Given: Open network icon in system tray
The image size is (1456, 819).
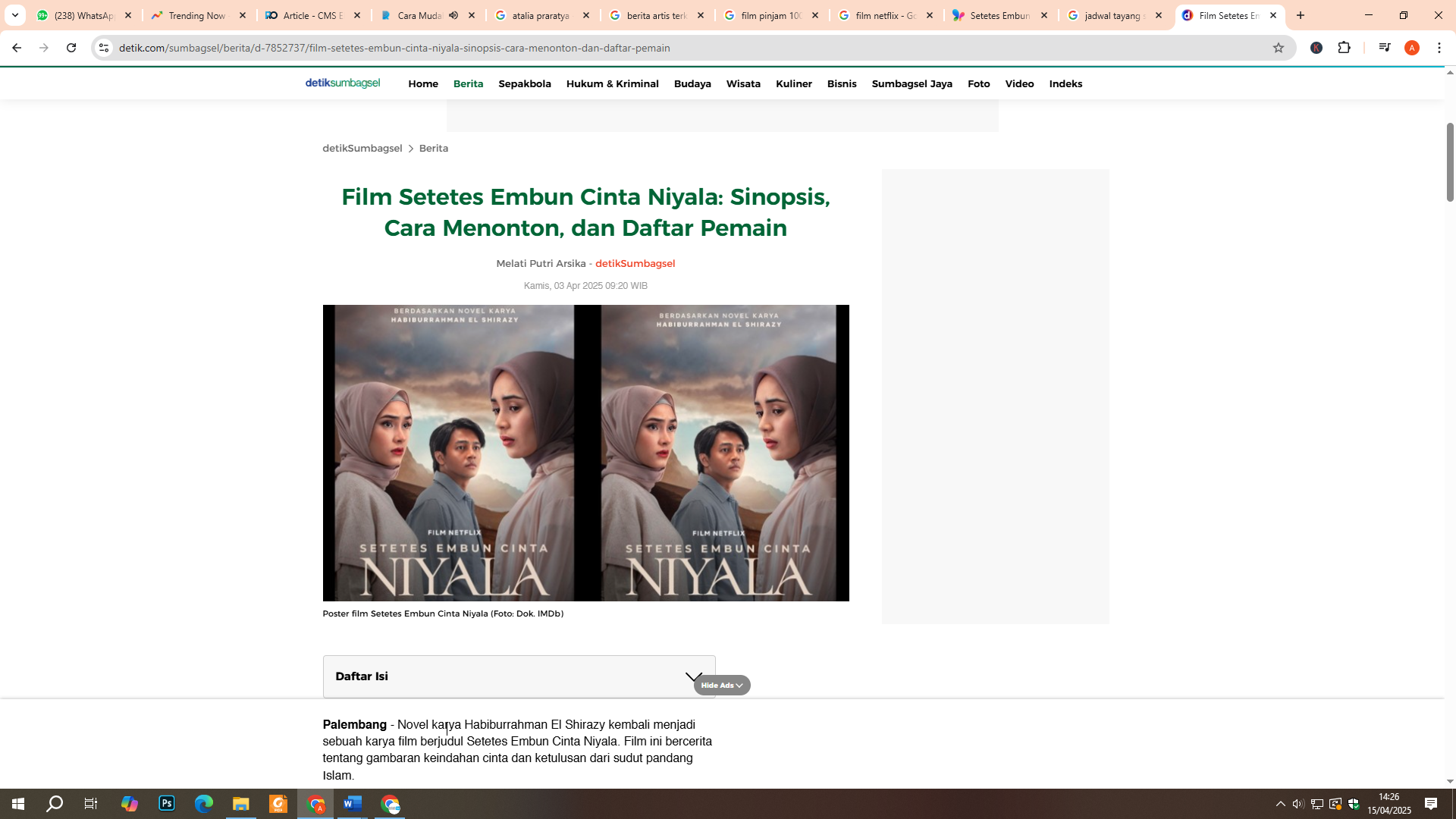Looking at the screenshot, I should 1317,804.
